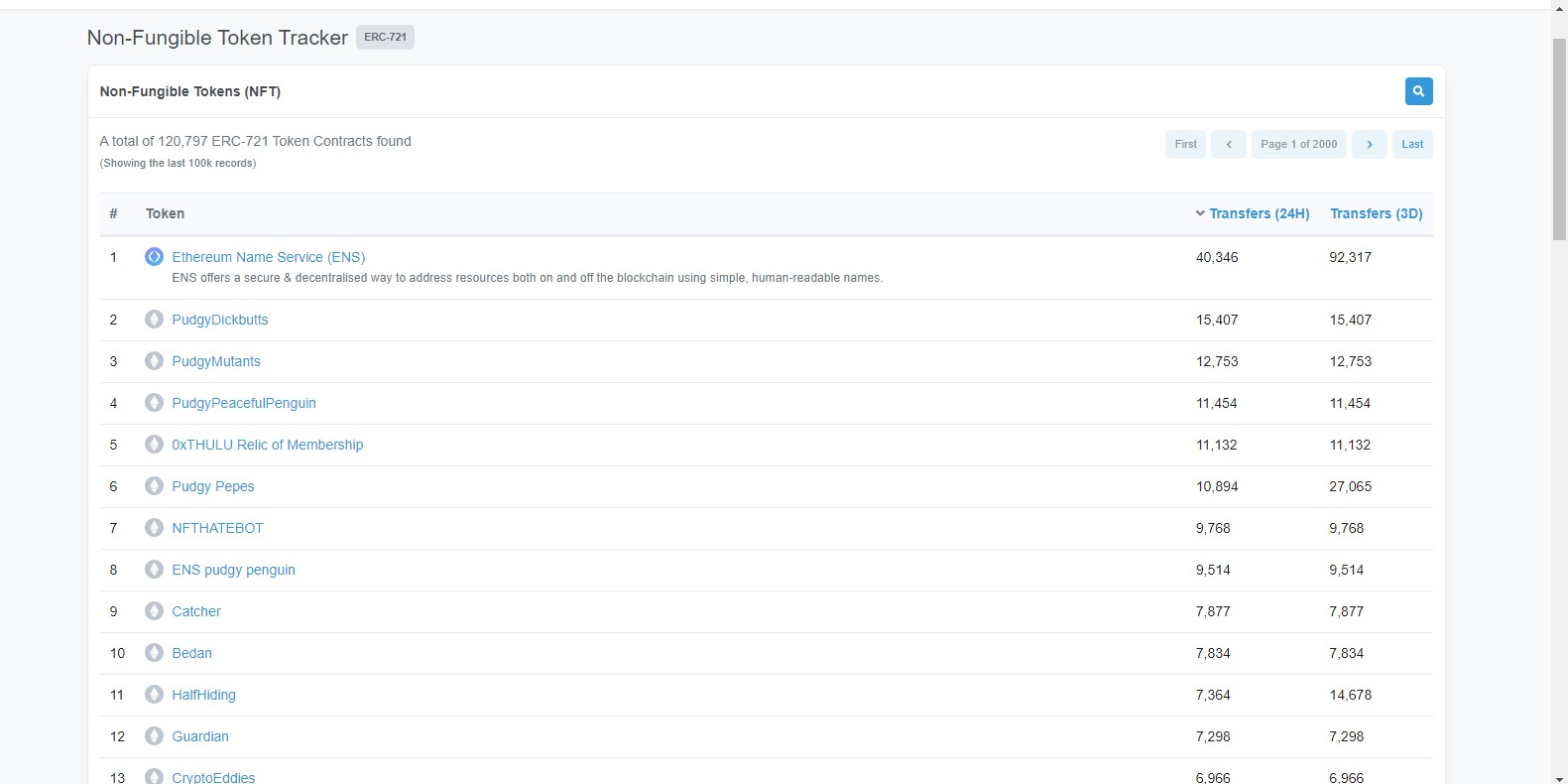Open 0xTHULU Relic of Membership link
The image size is (1568, 784).
(268, 445)
